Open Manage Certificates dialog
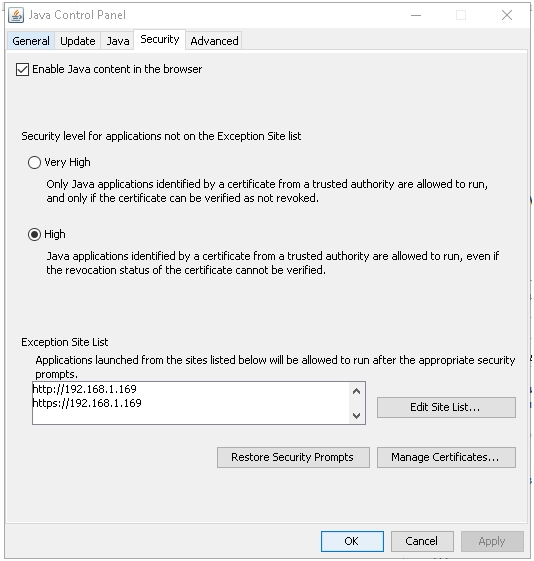534x561 pixels. [x=446, y=457]
